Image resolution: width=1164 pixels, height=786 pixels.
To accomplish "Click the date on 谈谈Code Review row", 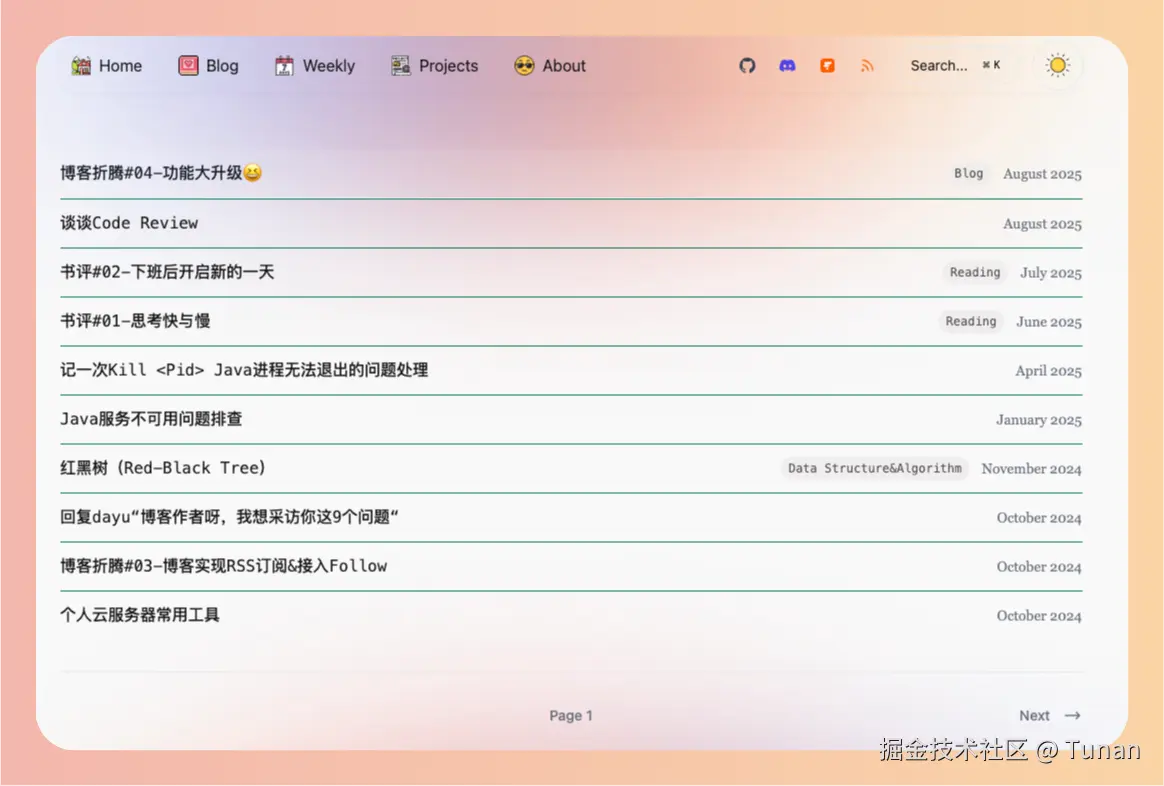I will (1042, 223).
